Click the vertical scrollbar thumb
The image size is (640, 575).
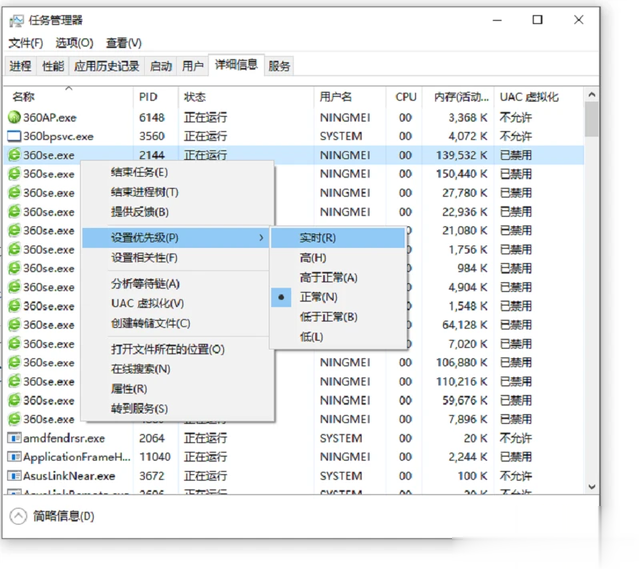point(591,119)
